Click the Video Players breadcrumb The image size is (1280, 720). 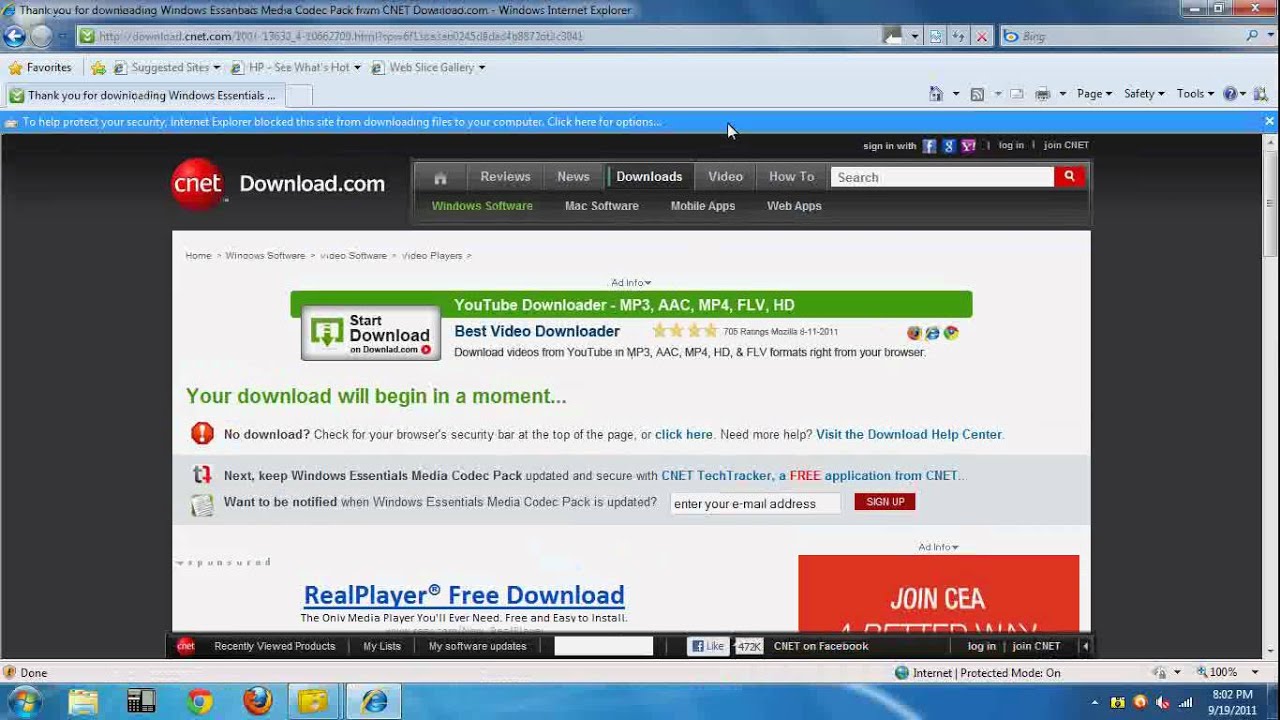[432, 256]
